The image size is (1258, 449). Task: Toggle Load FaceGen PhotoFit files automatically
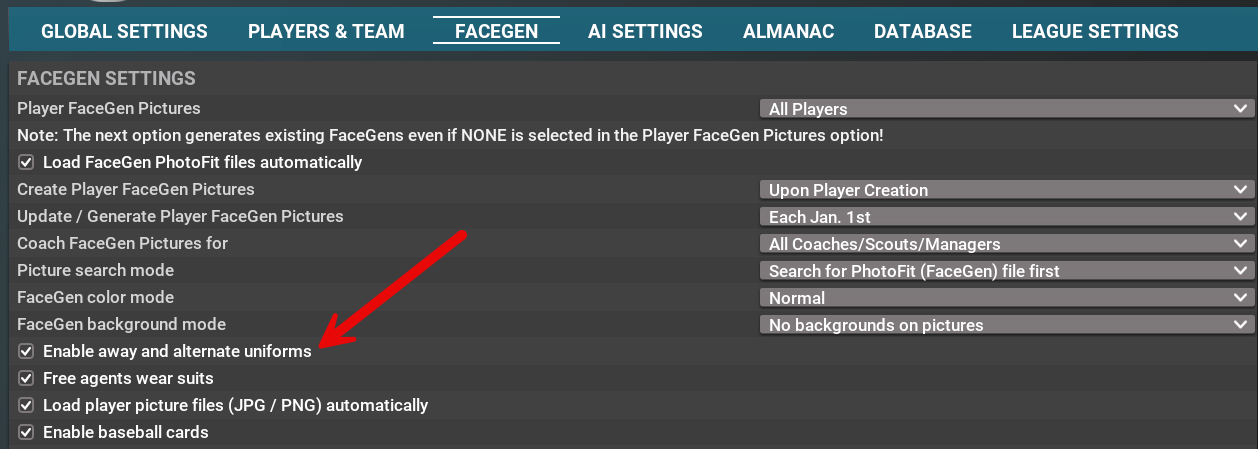point(27,162)
